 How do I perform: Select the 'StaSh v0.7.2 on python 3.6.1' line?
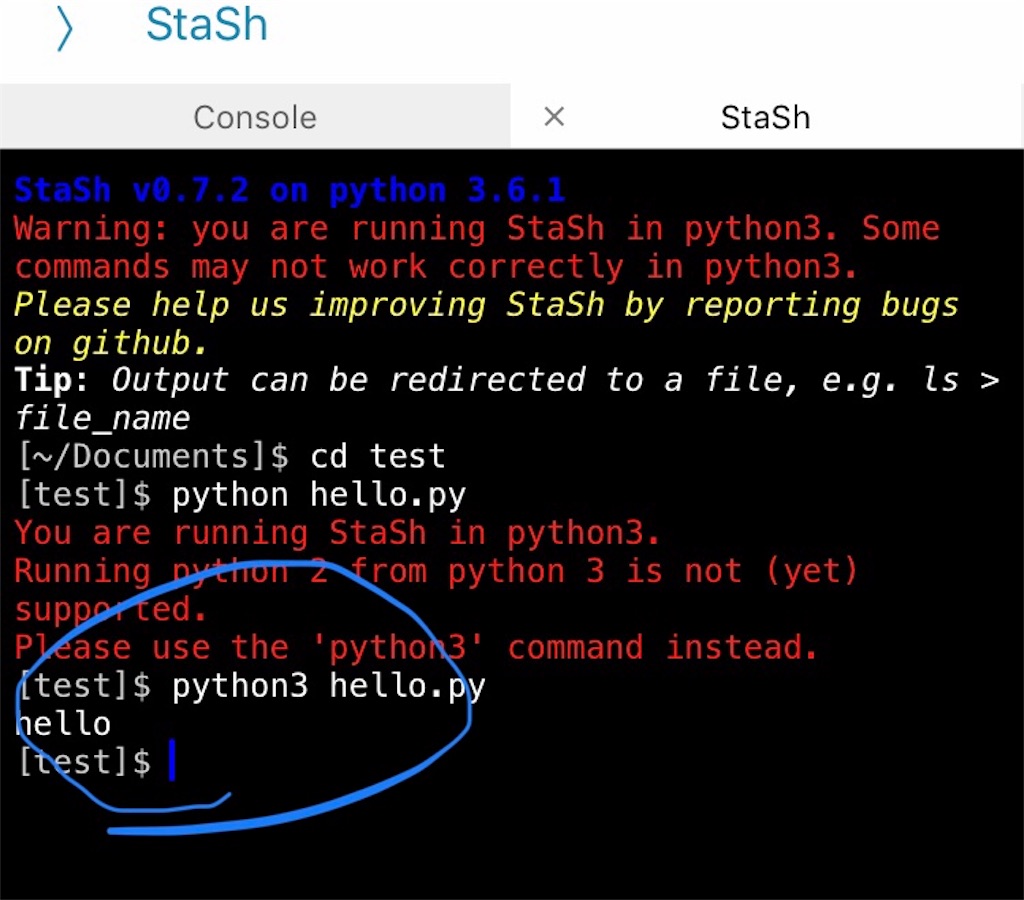point(289,190)
